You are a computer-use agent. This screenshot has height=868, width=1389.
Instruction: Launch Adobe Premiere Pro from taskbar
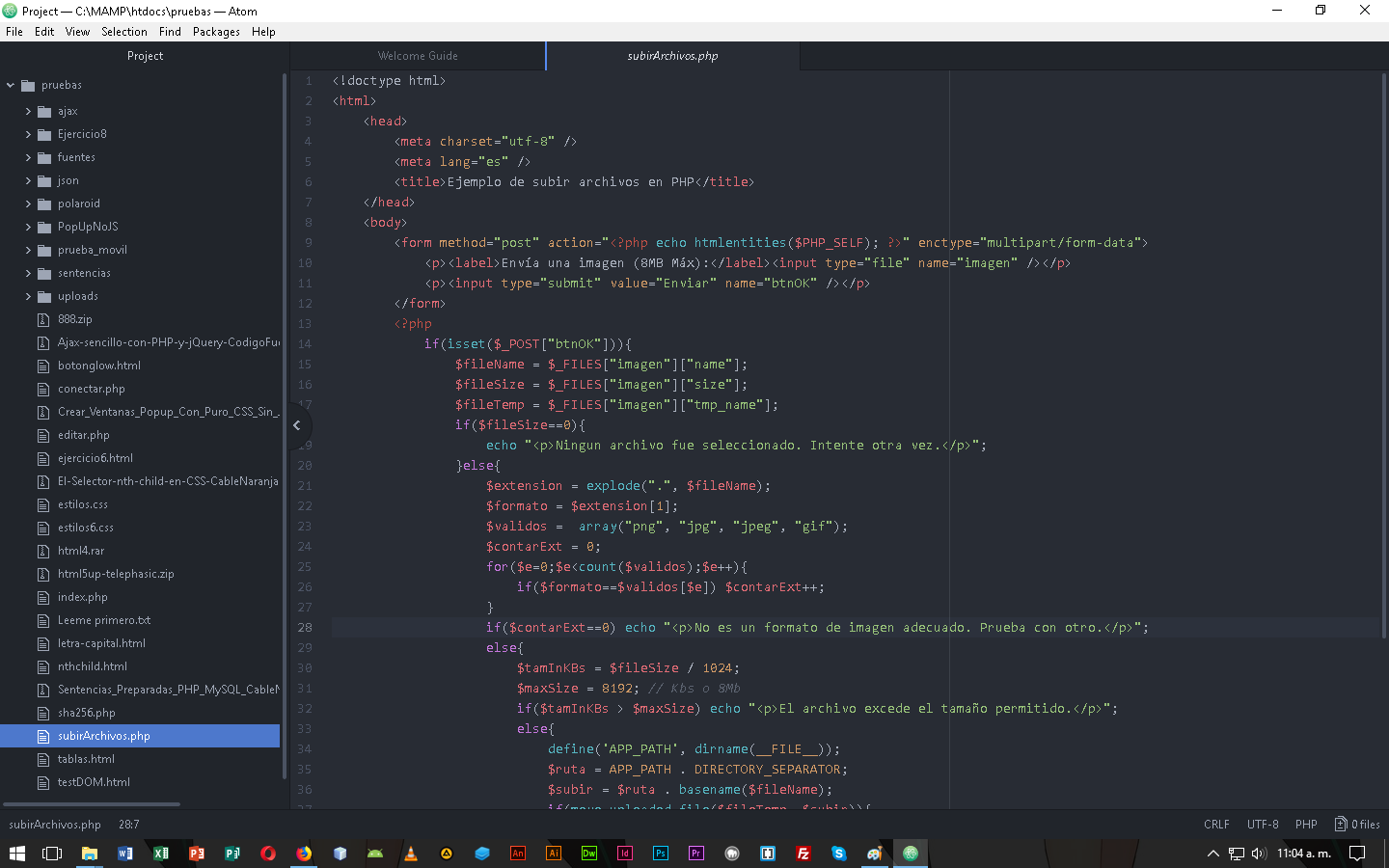pyautogui.click(x=696, y=853)
